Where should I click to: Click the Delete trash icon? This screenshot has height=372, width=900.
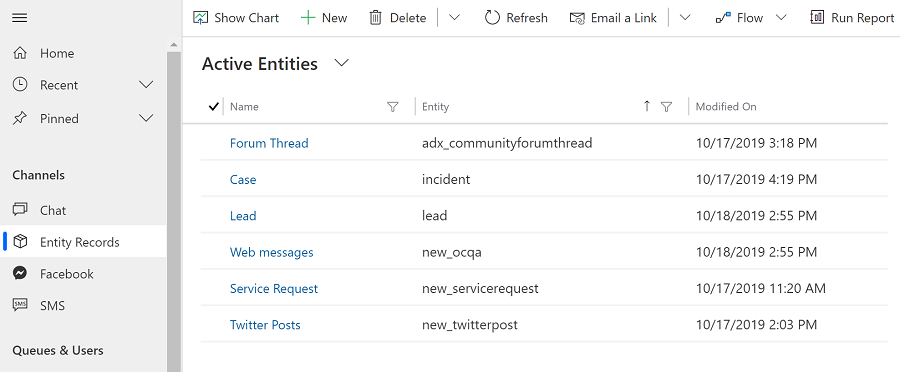[x=375, y=18]
